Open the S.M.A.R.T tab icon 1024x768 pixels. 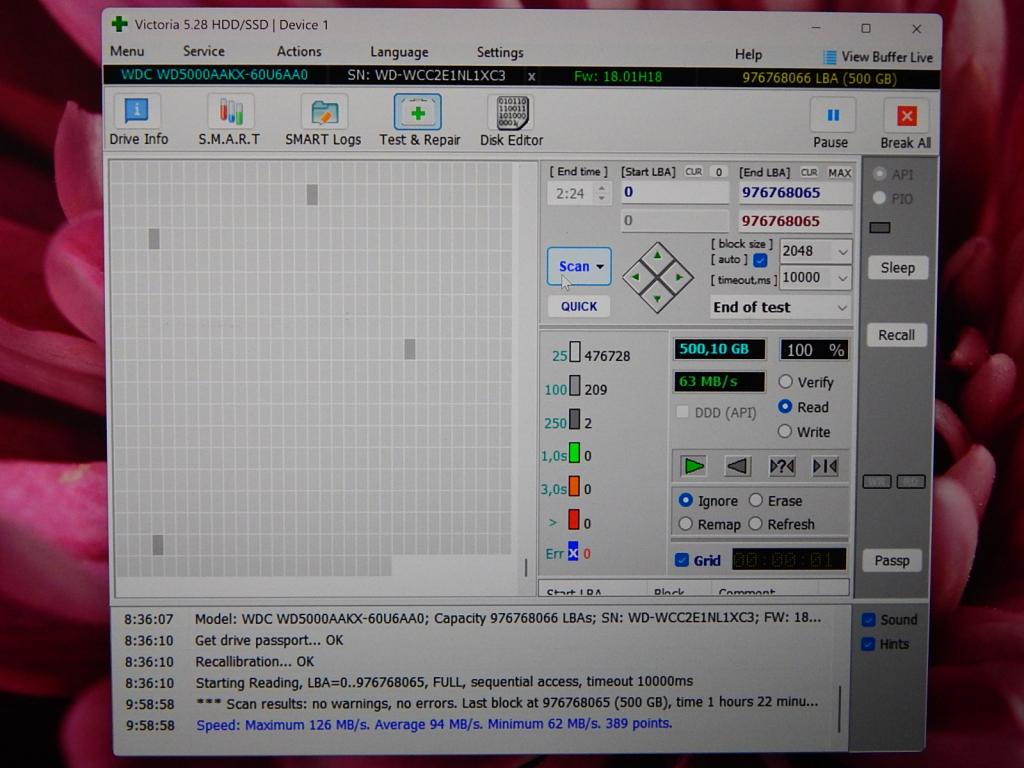click(x=229, y=112)
